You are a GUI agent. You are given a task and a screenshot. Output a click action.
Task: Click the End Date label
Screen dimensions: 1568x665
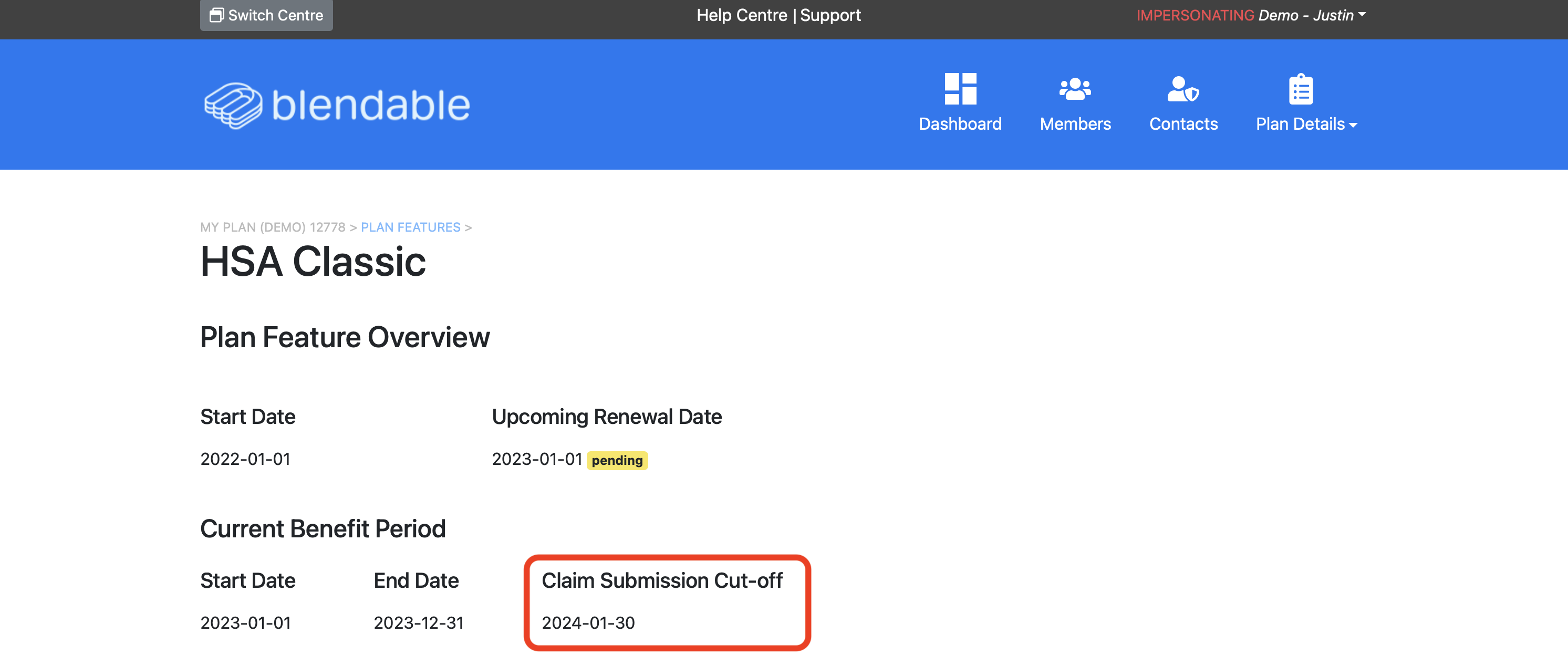416,580
